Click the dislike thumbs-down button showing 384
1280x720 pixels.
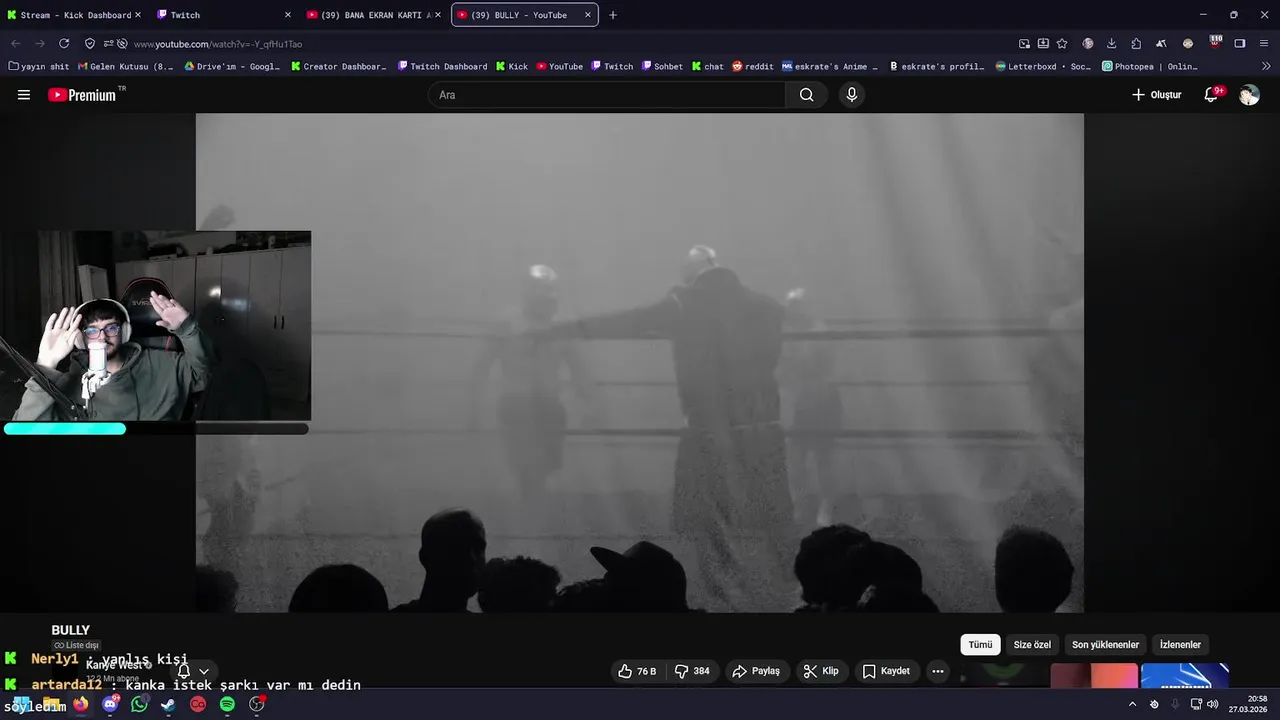pos(693,671)
